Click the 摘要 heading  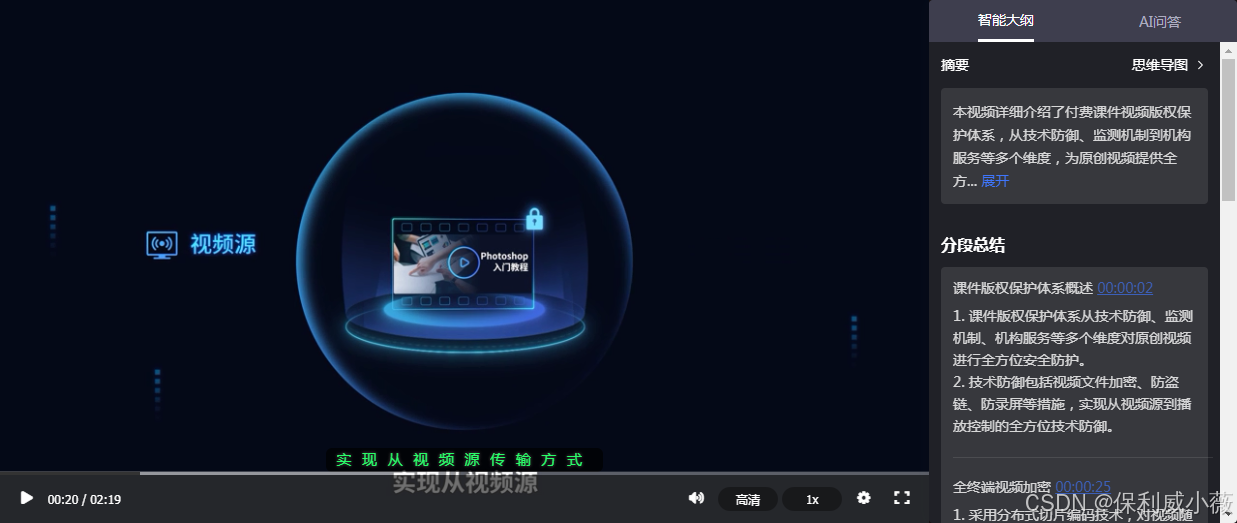pyautogui.click(x=955, y=65)
